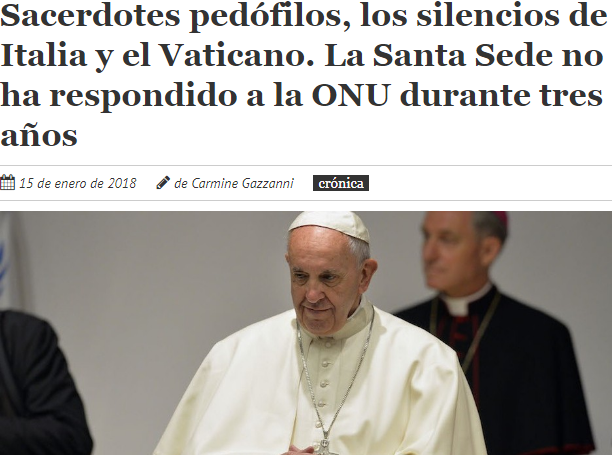Open the article's main photo
This screenshot has height=455, width=612.
coord(306,333)
